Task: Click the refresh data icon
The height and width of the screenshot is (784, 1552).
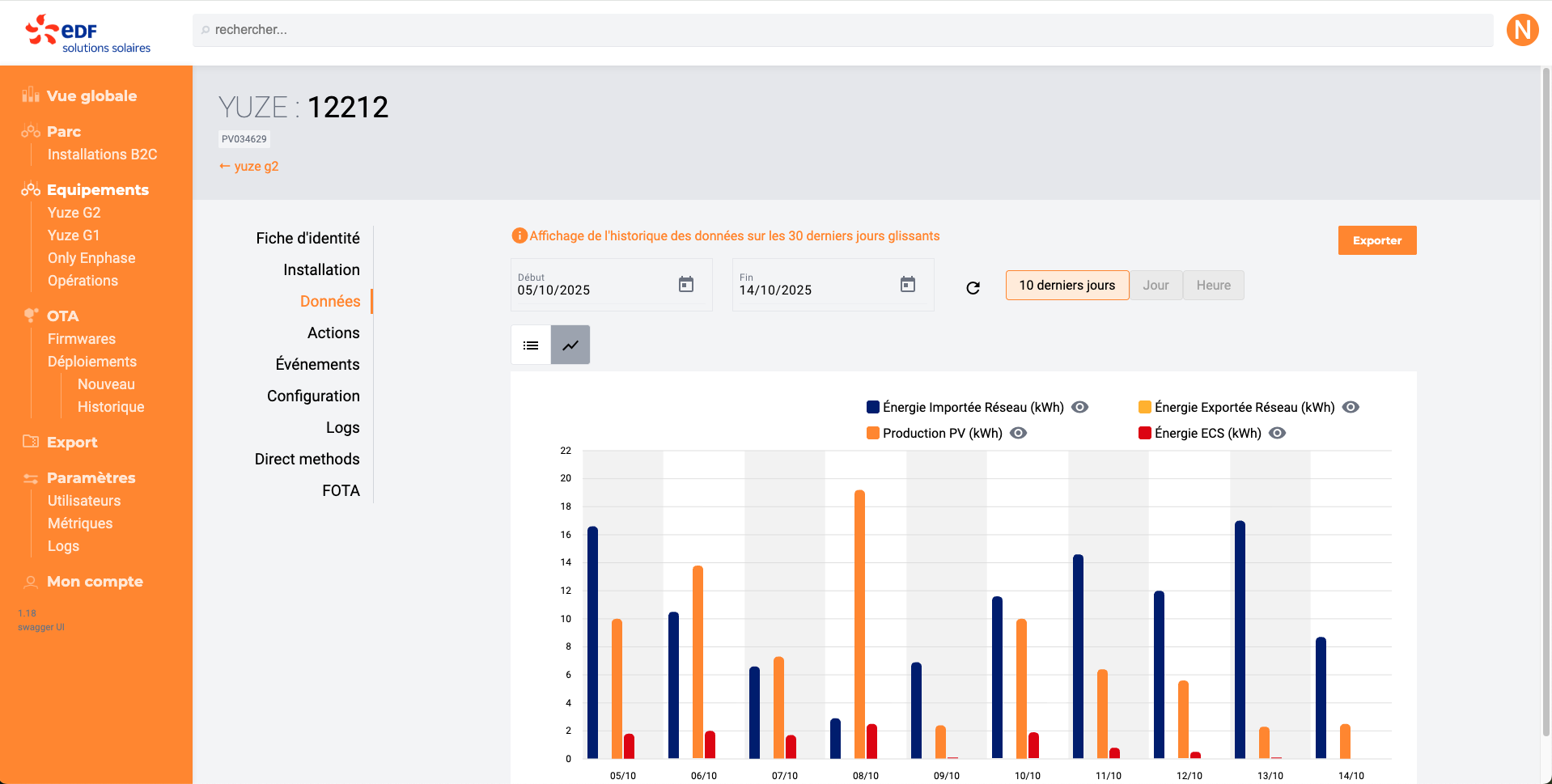Action: (x=973, y=287)
